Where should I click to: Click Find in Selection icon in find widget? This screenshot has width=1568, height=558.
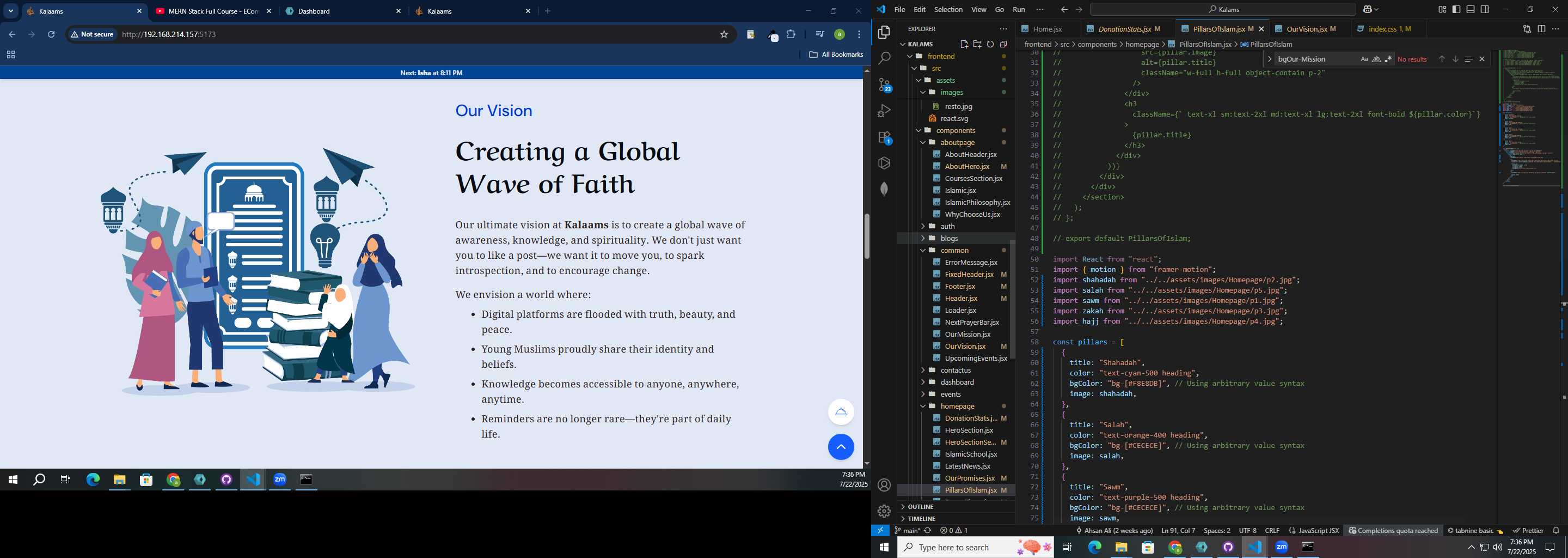[1468, 59]
